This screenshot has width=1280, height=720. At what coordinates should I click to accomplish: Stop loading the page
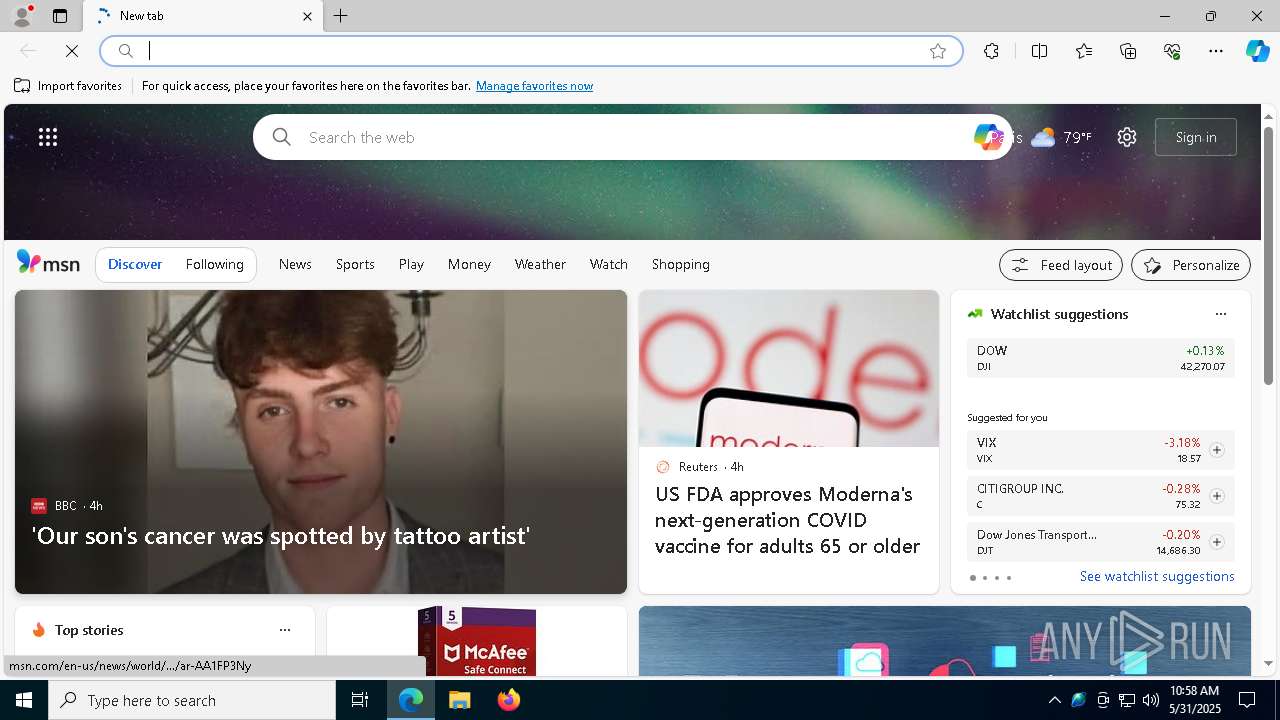tap(72, 51)
